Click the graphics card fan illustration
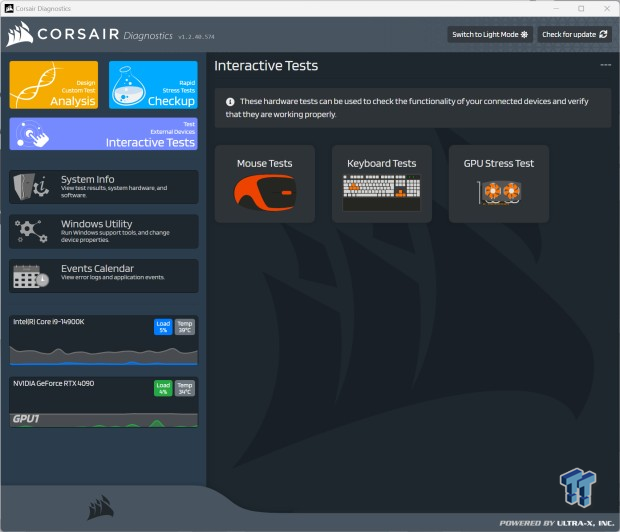Image resolution: width=620 pixels, height=532 pixels. (x=499, y=193)
